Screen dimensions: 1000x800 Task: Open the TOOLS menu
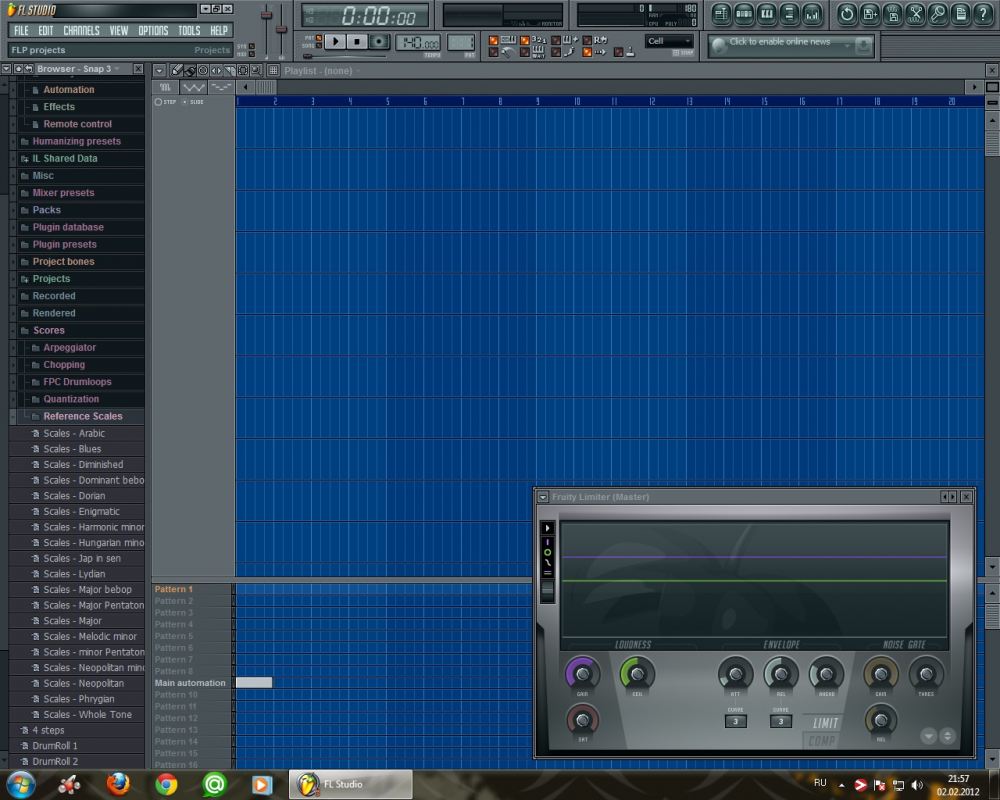tap(189, 31)
